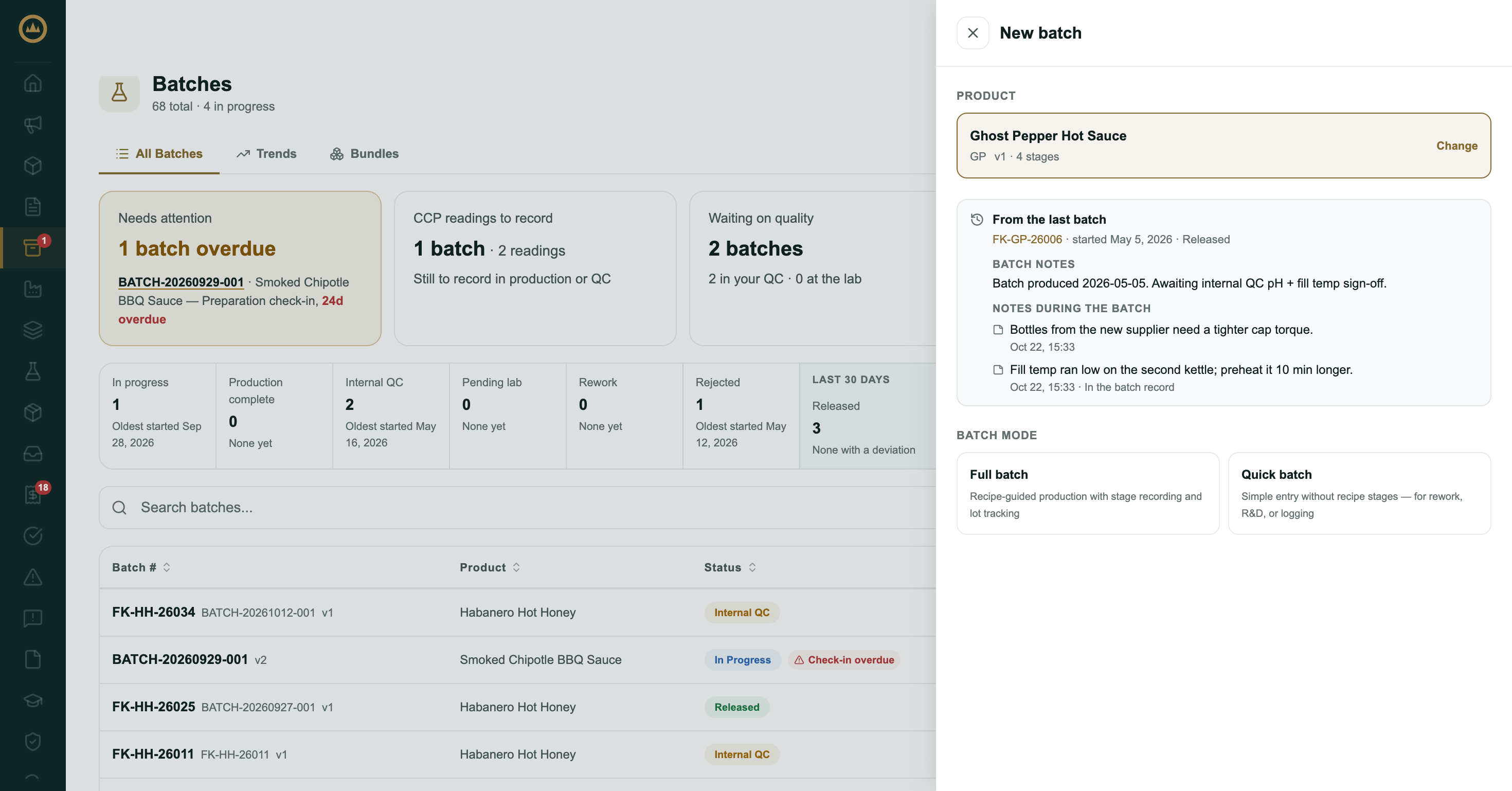Filter by the Rejected count tile
The width and height of the screenshot is (1512, 791).
point(741,416)
